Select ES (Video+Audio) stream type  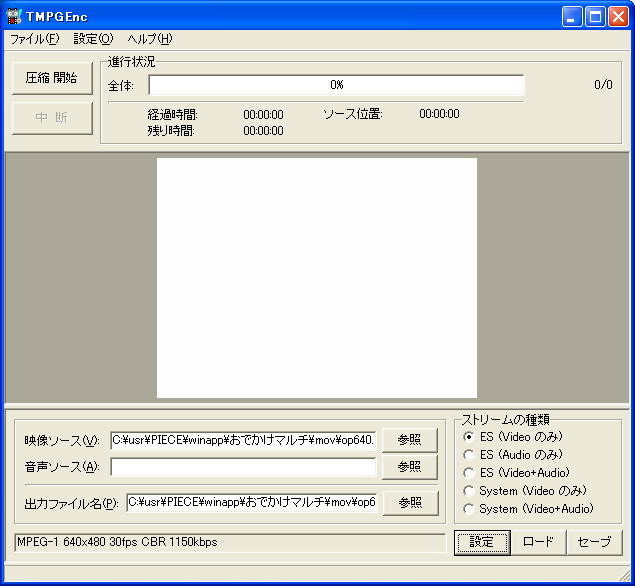(x=516, y=473)
